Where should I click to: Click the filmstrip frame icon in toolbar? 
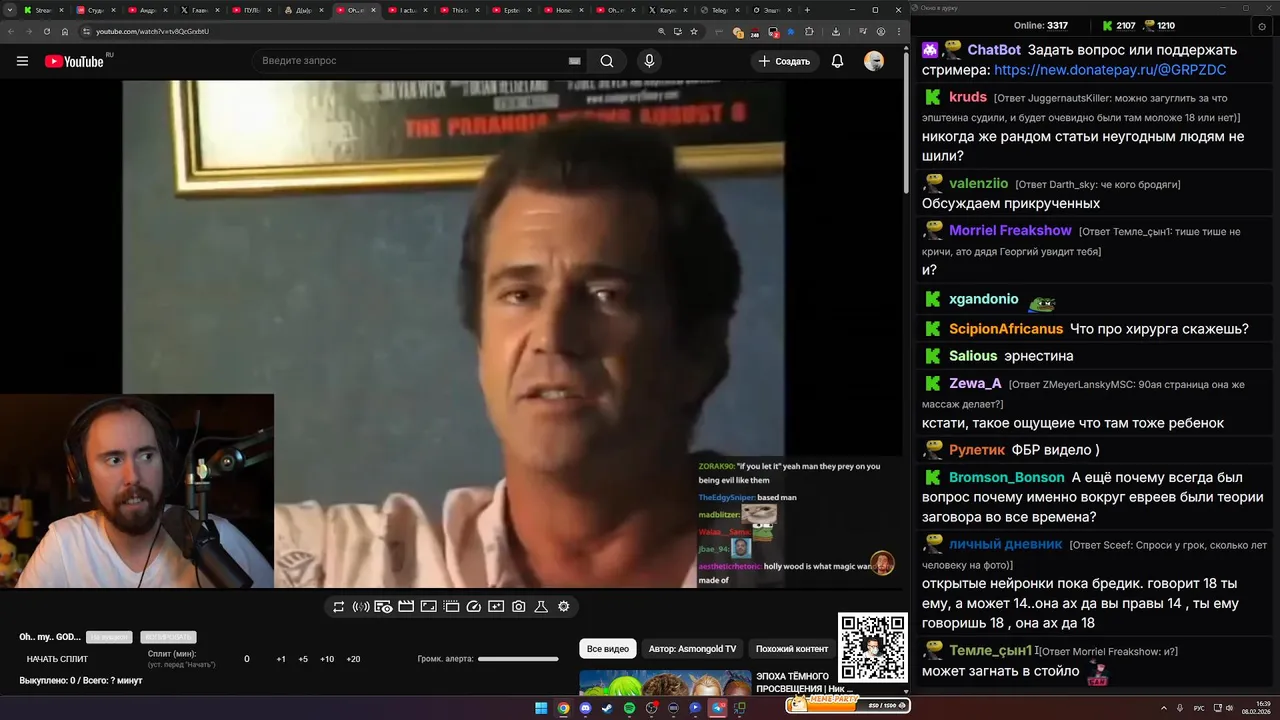coord(451,607)
